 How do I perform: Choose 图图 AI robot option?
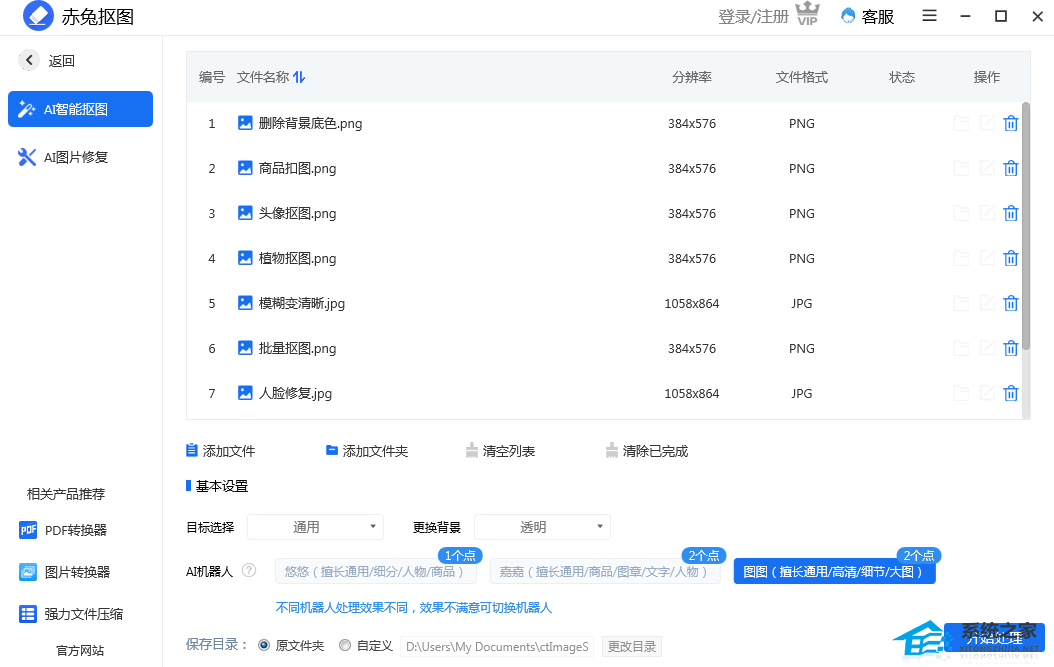click(x=834, y=571)
